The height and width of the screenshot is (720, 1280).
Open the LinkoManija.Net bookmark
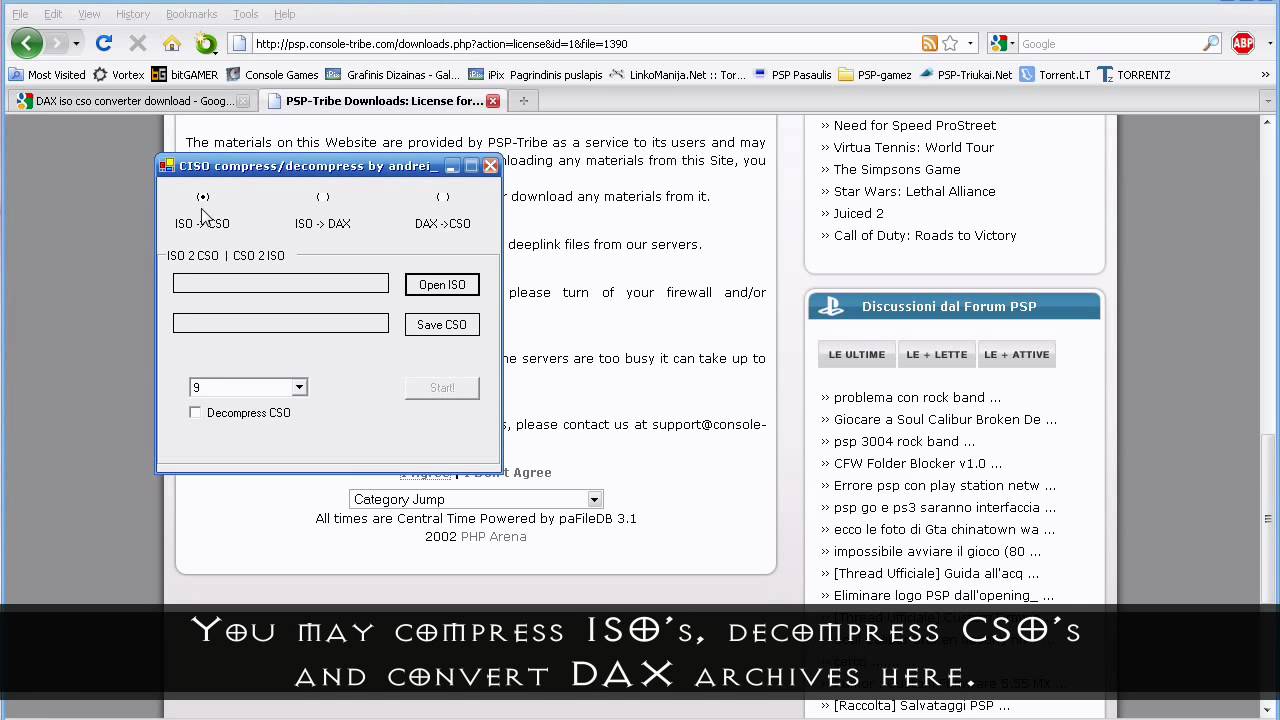point(678,75)
